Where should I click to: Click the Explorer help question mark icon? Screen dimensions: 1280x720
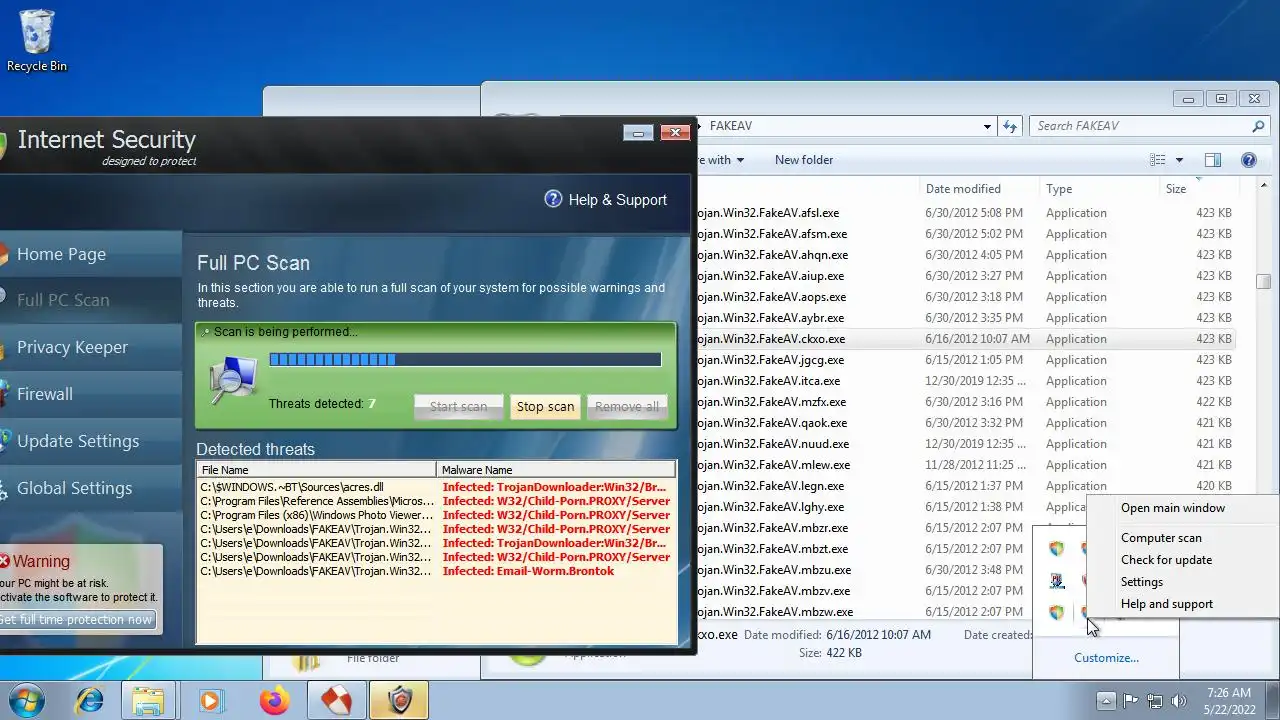coord(1248,160)
